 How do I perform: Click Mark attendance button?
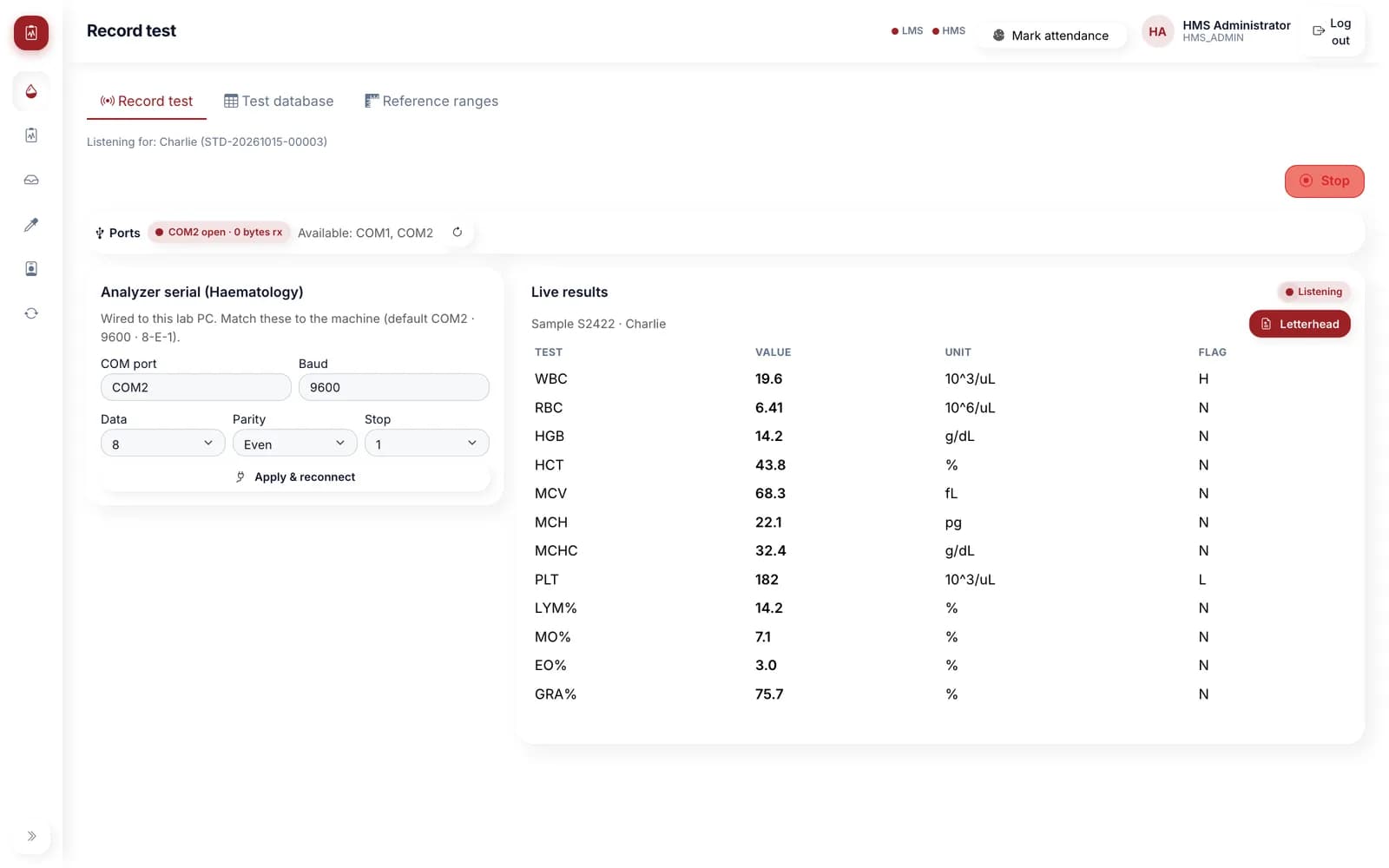click(x=1051, y=36)
